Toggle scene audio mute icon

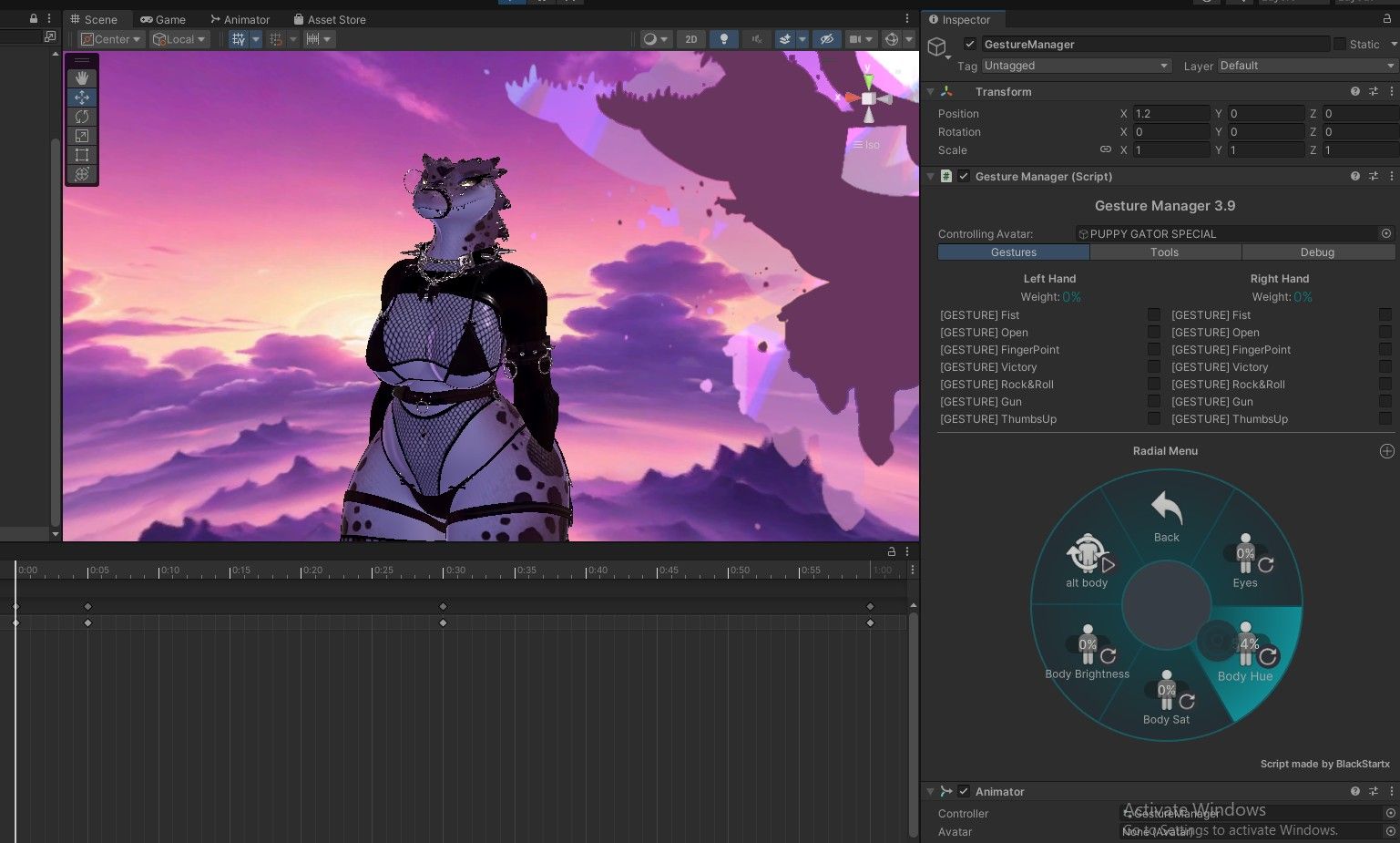coord(756,39)
